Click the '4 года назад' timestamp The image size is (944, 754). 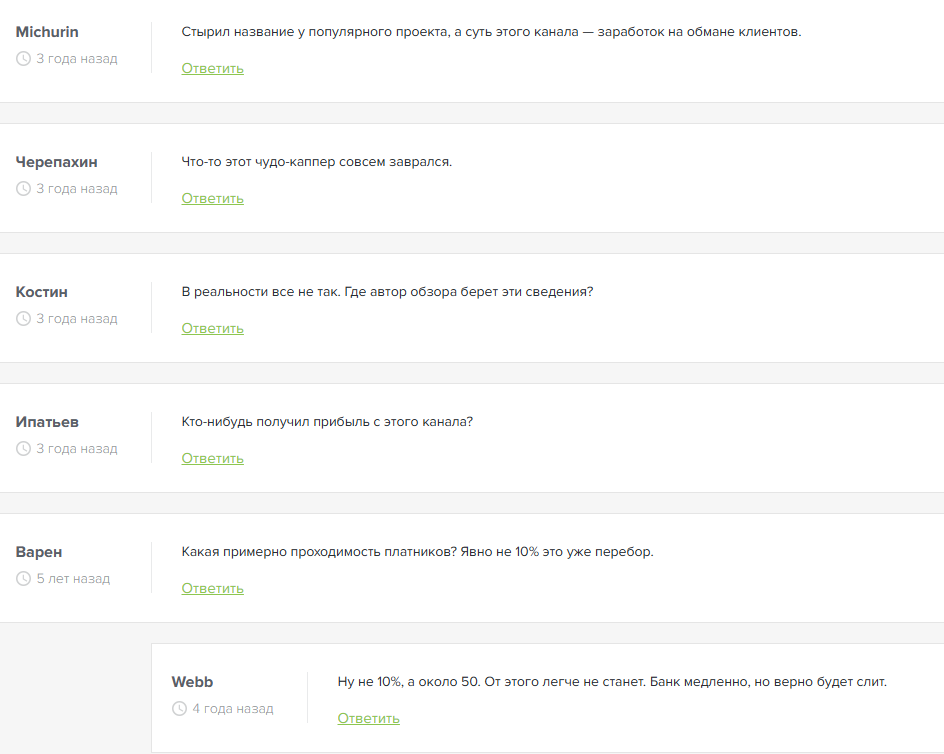(x=232, y=709)
